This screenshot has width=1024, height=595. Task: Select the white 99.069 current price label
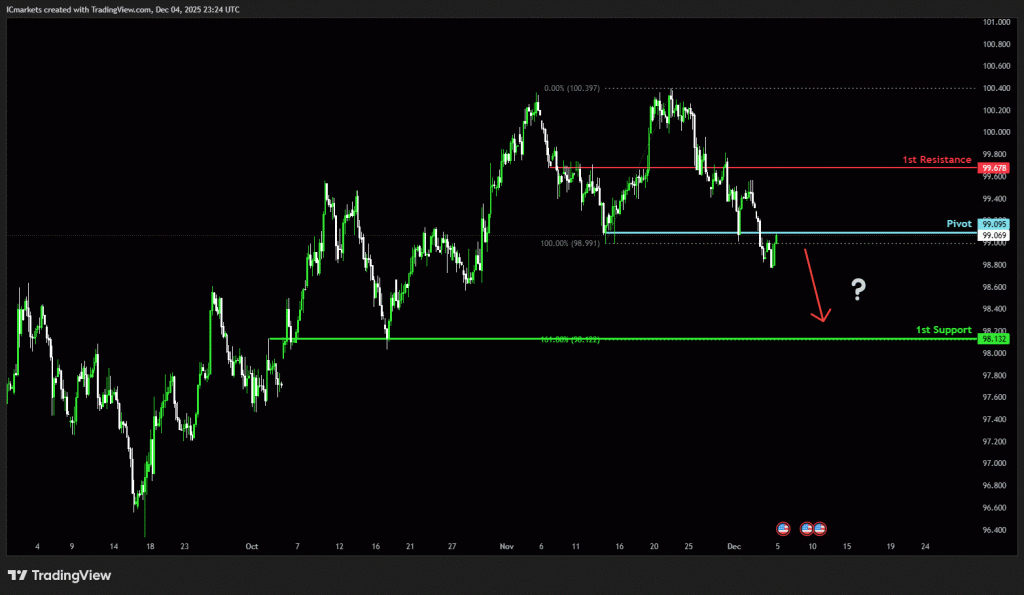[x=995, y=235]
